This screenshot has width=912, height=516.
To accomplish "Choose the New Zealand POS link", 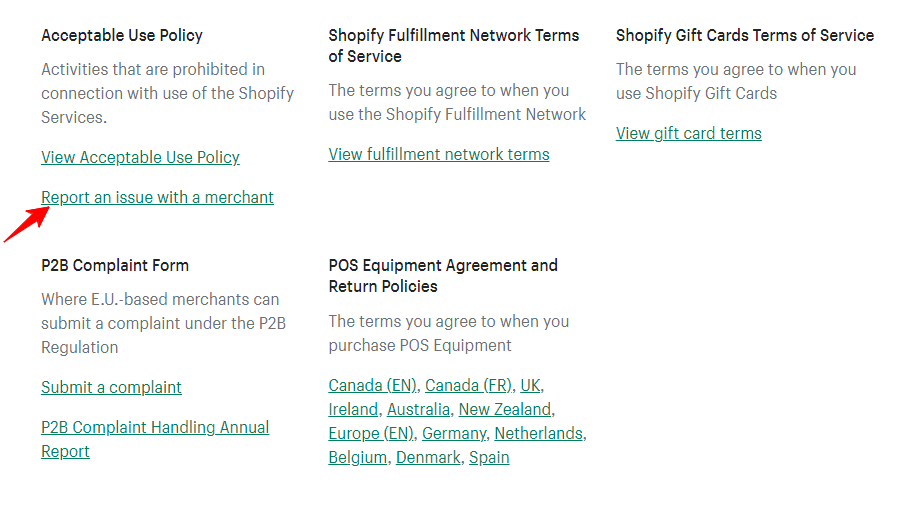I will point(504,409).
